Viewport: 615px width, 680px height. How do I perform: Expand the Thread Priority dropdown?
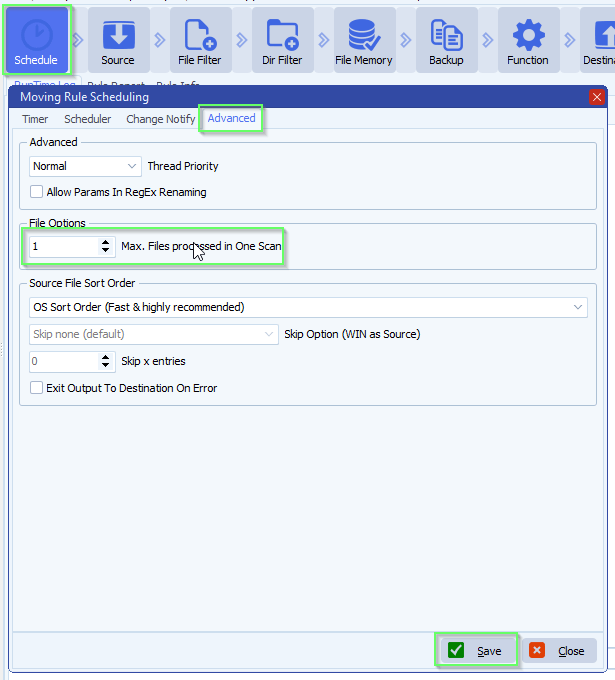(x=85, y=167)
